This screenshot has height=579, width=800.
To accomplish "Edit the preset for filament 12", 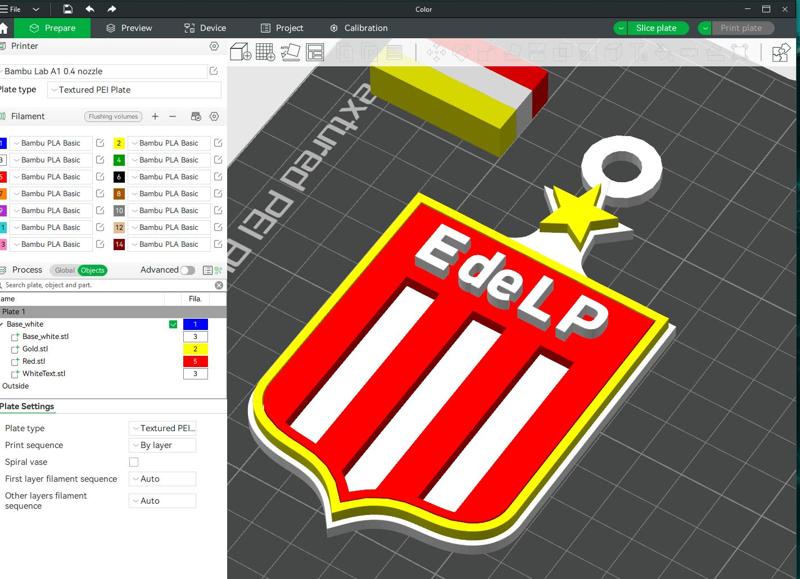I will [218, 227].
